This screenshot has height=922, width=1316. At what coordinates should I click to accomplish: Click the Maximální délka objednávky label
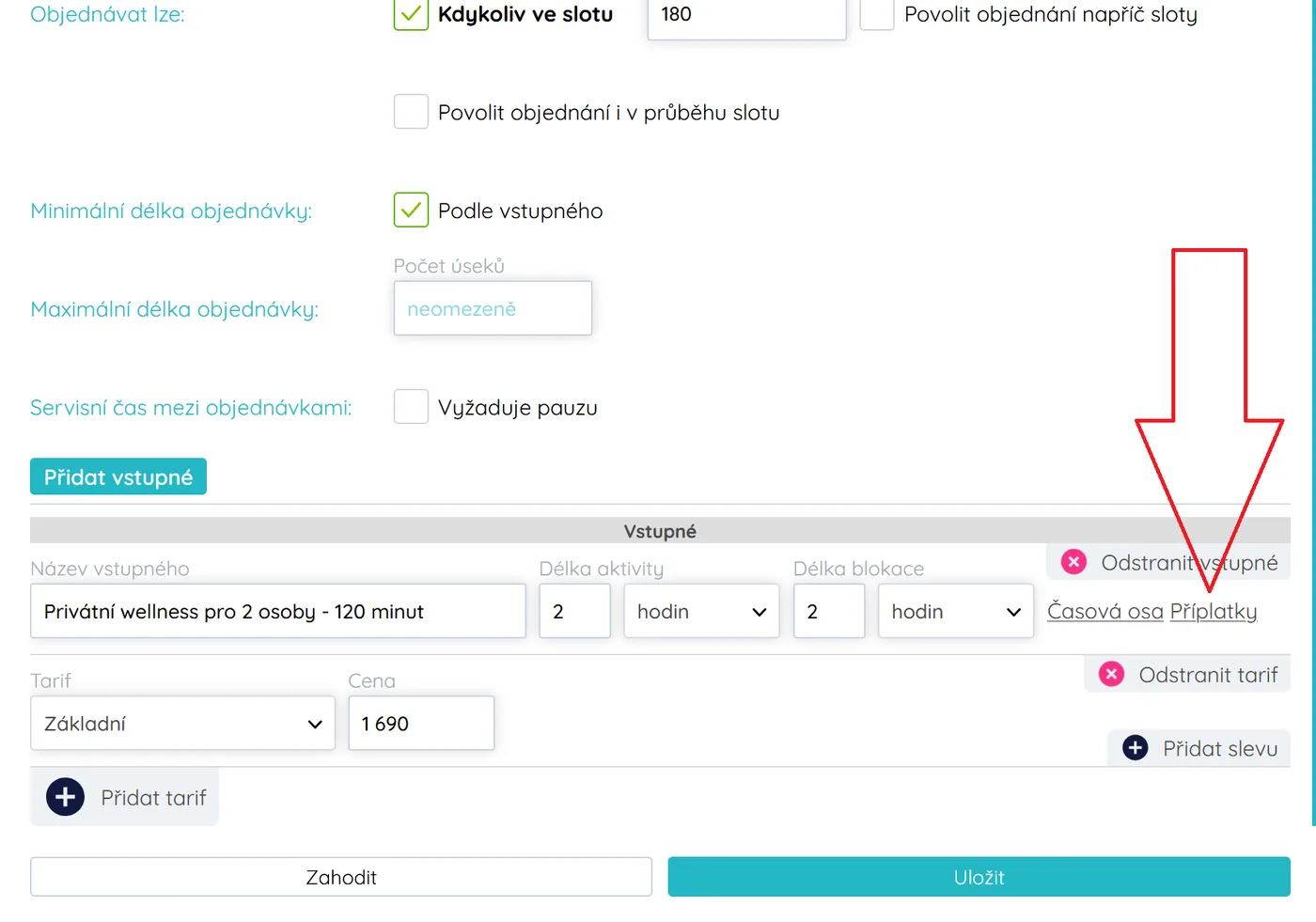pyautogui.click(x=175, y=309)
